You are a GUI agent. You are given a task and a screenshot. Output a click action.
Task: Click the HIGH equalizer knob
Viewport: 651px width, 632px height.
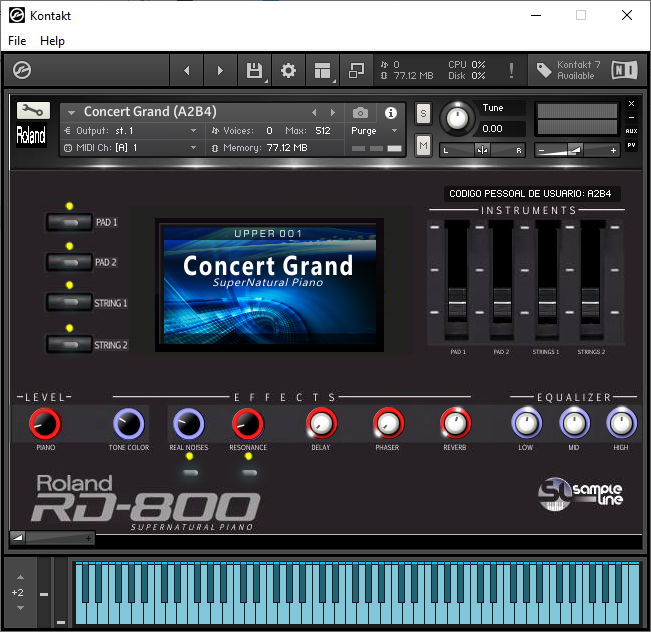pyautogui.click(x=621, y=423)
